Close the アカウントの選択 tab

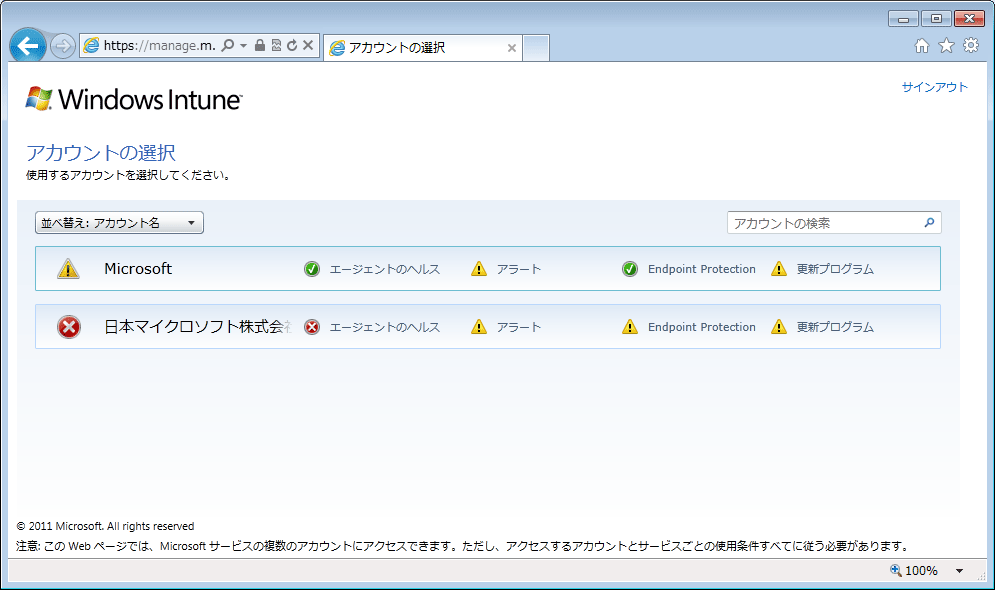pos(511,48)
